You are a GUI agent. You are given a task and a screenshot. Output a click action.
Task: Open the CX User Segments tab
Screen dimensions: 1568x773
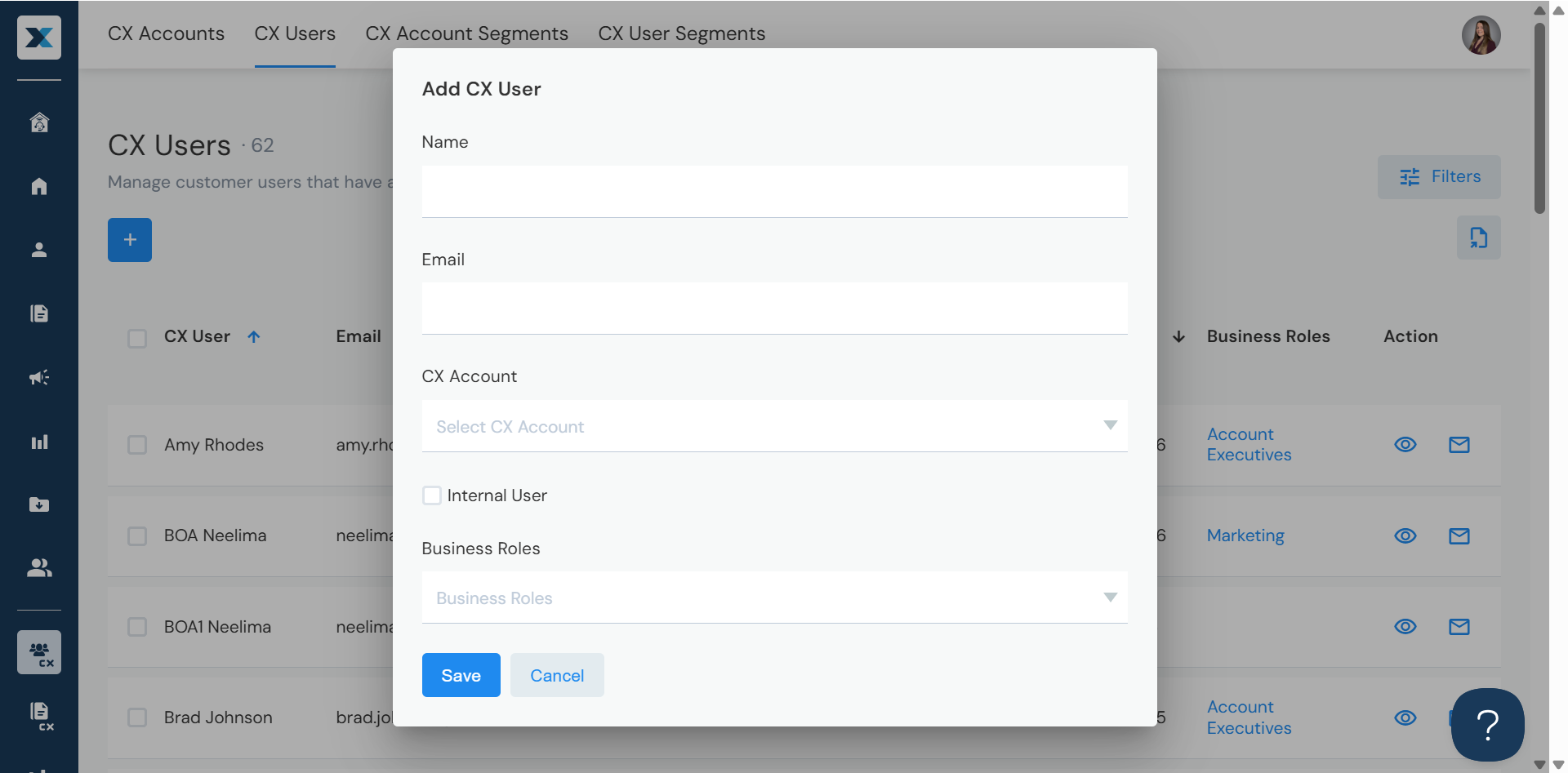click(681, 33)
